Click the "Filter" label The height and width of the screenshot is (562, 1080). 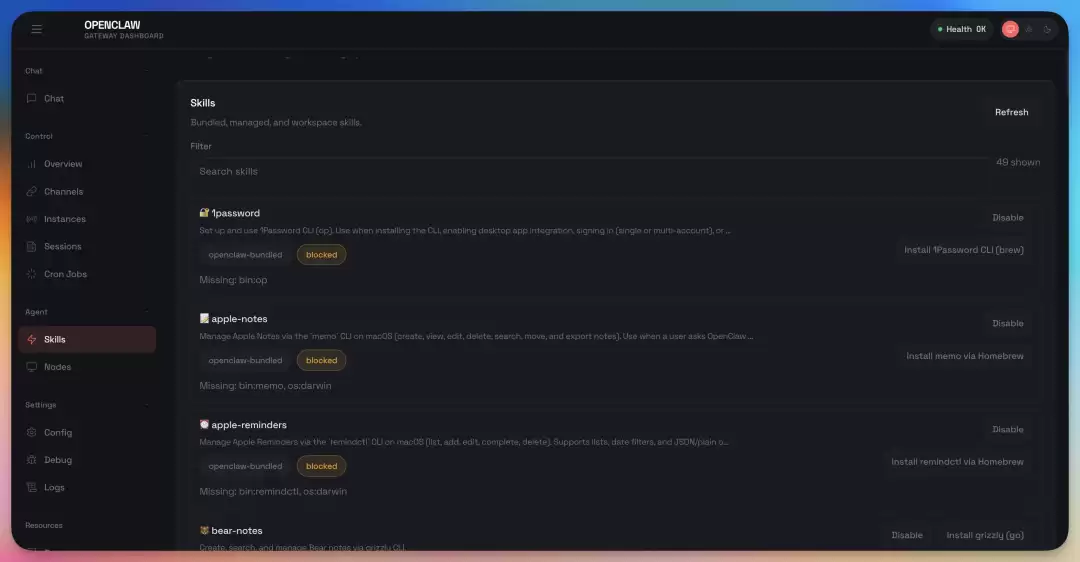200,146
